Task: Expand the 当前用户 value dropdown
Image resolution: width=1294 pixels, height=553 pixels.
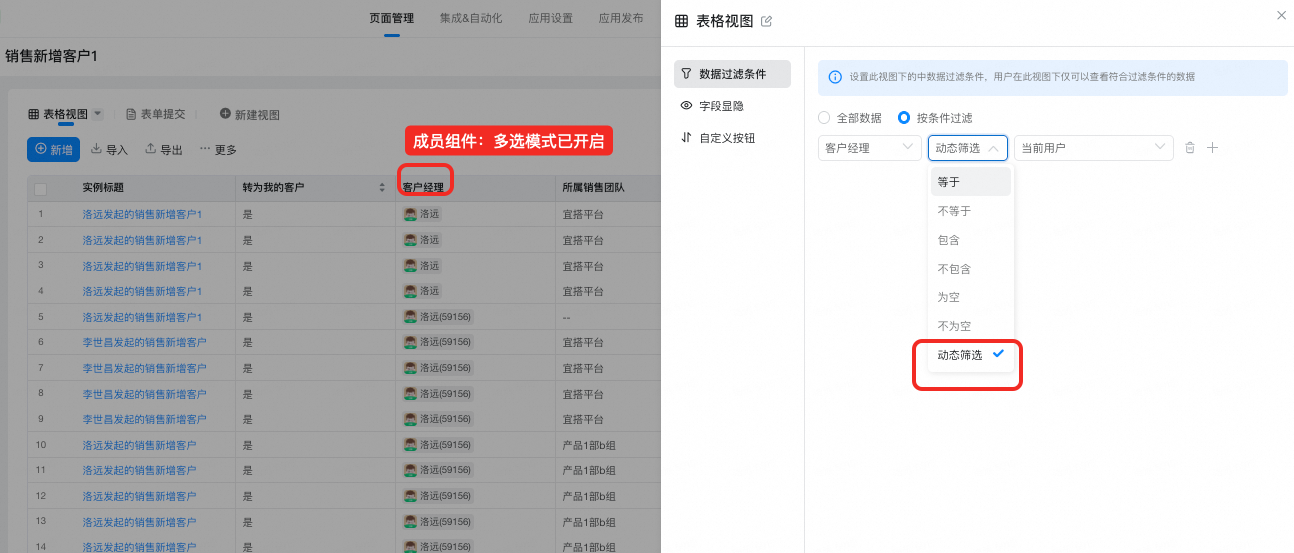Action: [1092, 148]
